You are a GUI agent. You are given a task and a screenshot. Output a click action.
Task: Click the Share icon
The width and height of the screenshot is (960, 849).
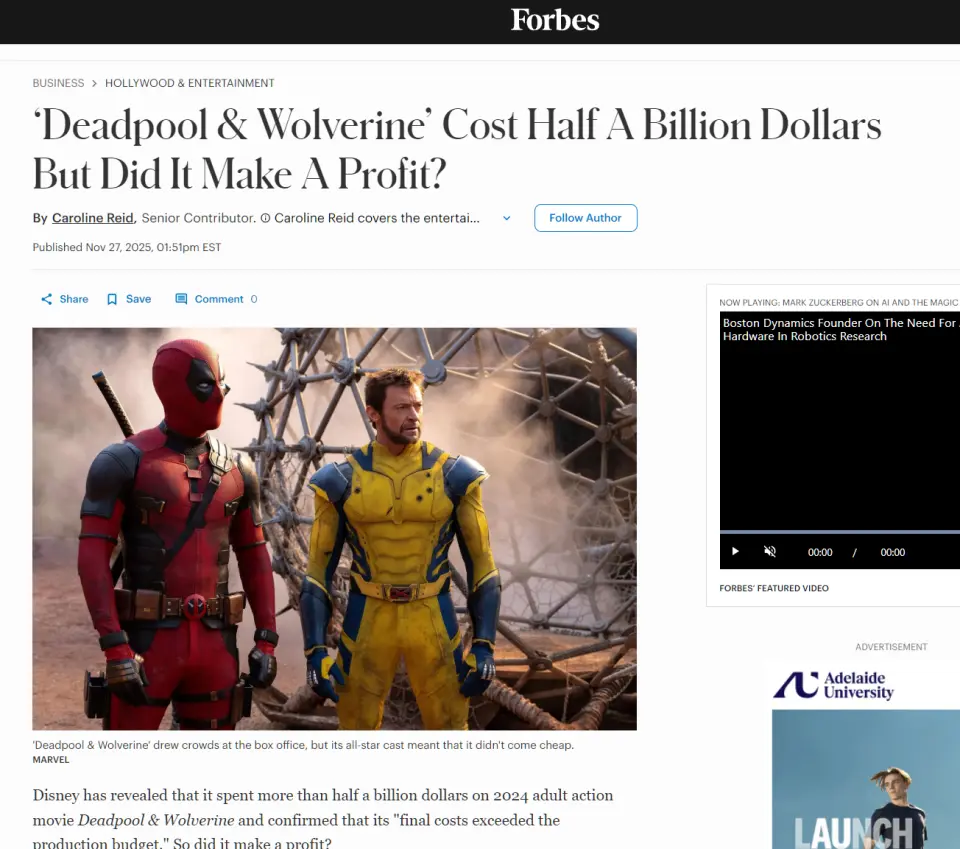point(47,299)
